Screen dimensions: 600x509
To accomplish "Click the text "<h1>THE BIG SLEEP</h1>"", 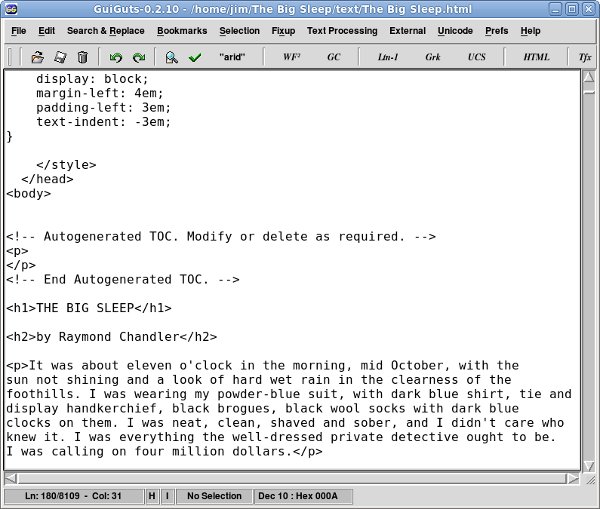I will 89,308.
